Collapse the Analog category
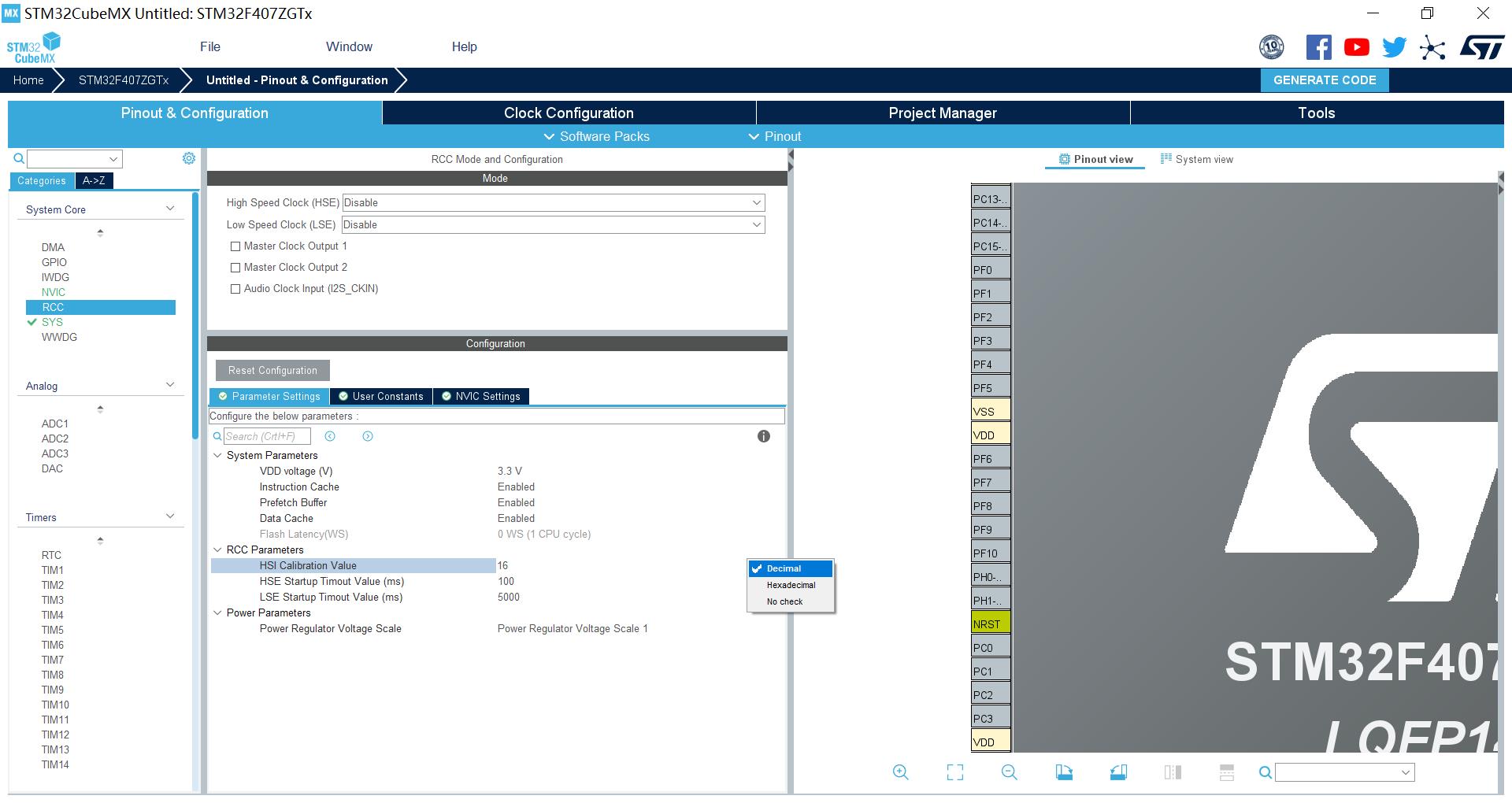 coord(170,385)
